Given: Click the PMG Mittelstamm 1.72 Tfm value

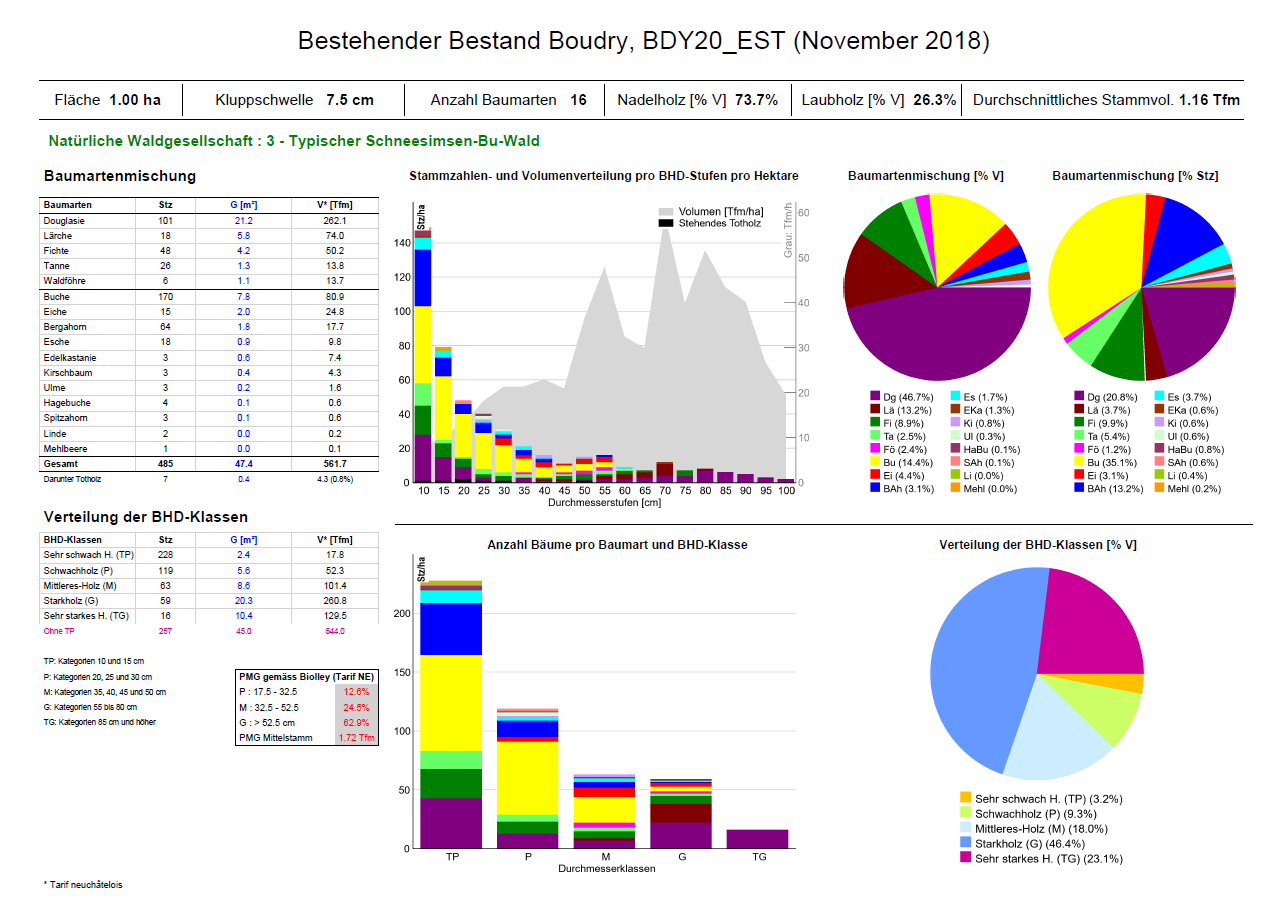Looking at the screenshot, I should tap(355, 738).
